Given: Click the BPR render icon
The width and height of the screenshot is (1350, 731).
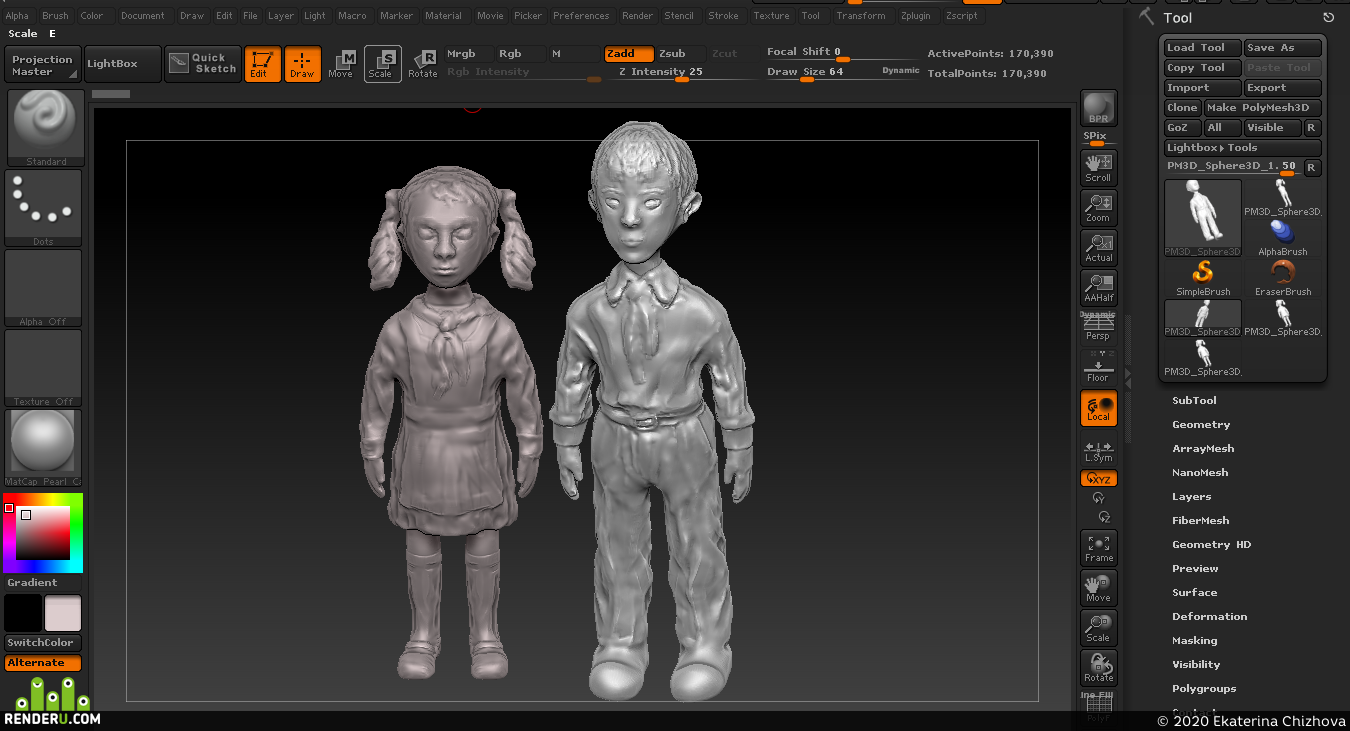Looking at the screenshot, I should (1098, 108).
